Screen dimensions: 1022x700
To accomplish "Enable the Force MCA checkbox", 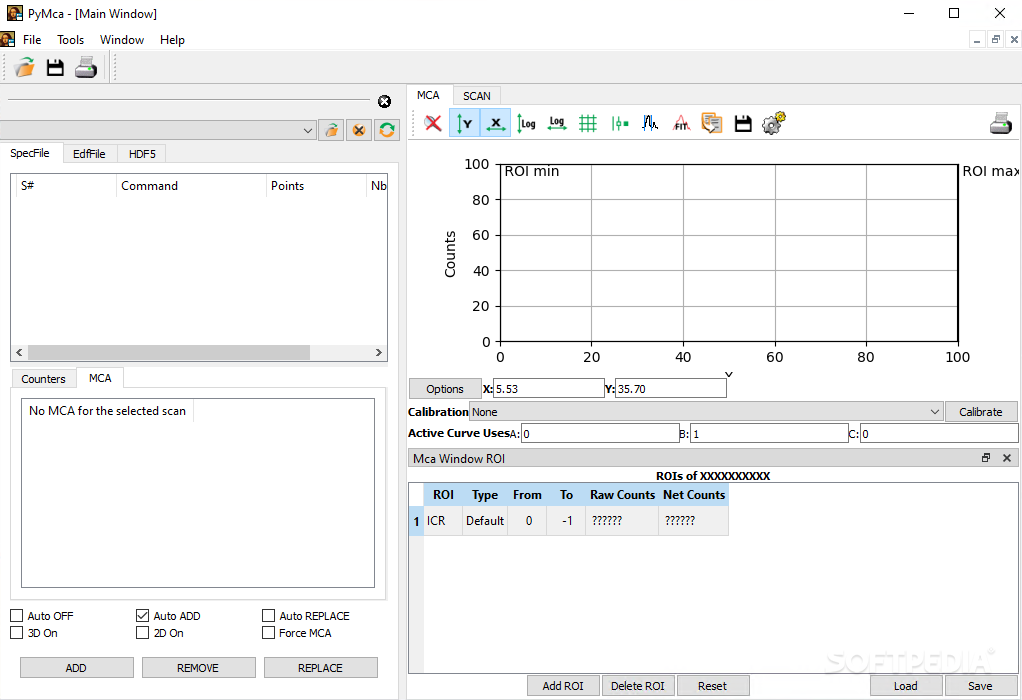I will [x=269, y=632].
